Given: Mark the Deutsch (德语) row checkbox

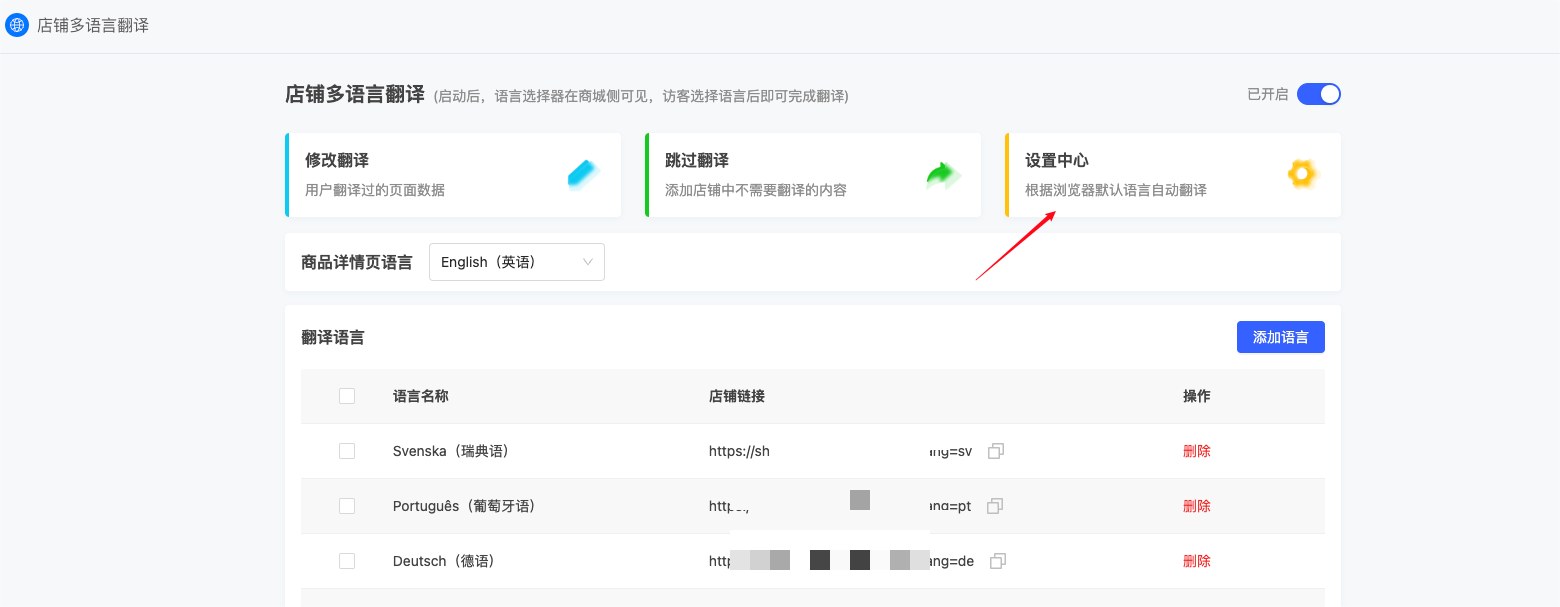Looking at the screenshot, I should 347,561.
